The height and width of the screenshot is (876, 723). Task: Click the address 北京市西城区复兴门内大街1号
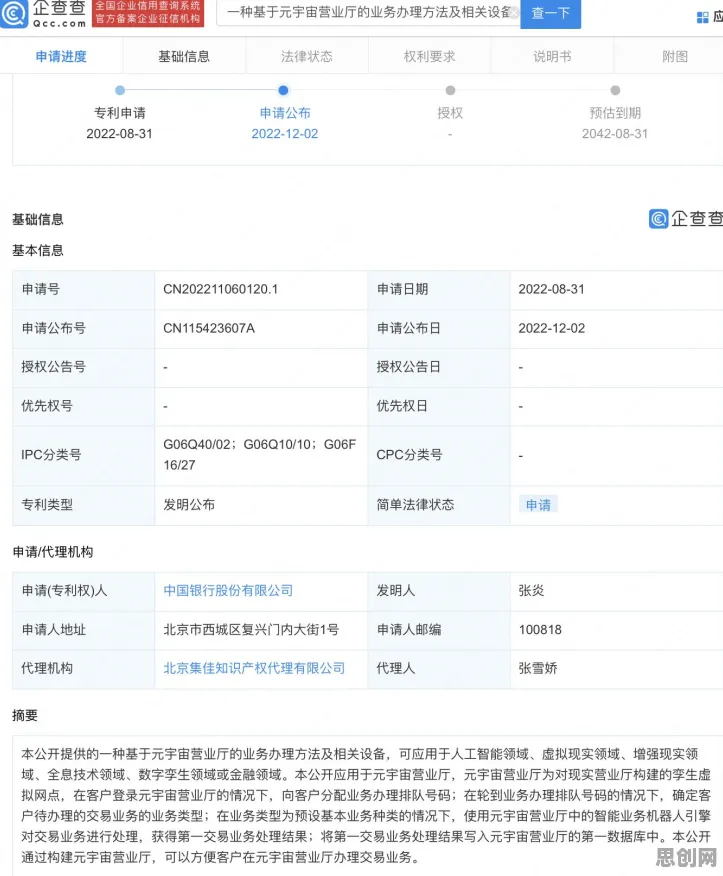(x=251, y=630)
